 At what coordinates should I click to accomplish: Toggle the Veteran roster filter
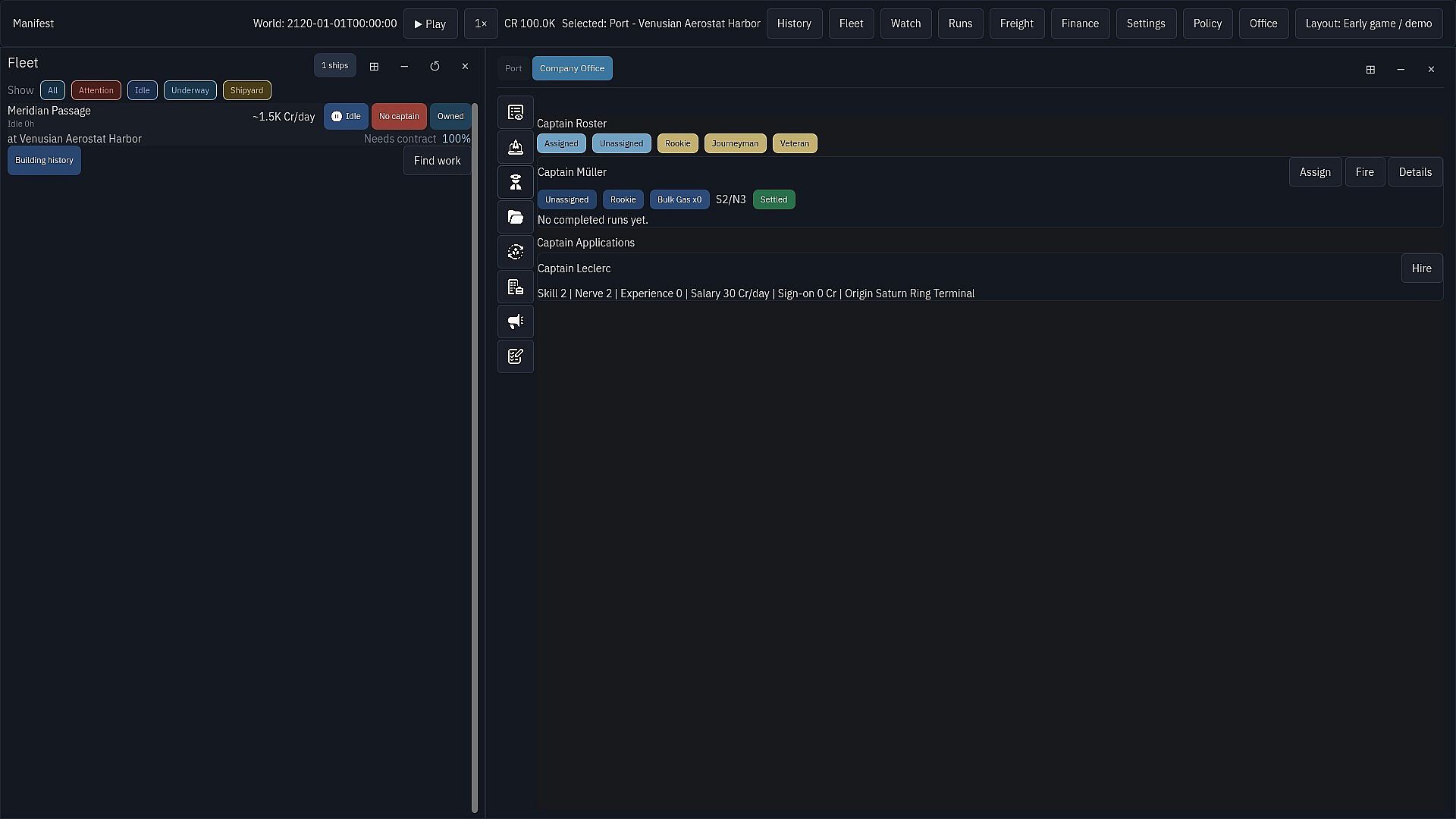795,144
